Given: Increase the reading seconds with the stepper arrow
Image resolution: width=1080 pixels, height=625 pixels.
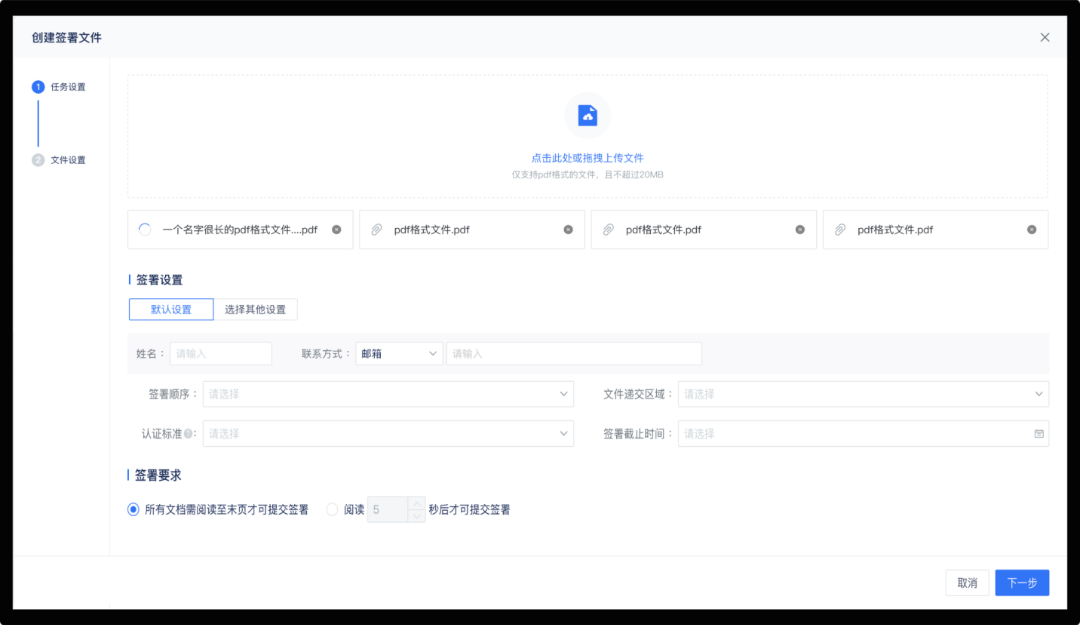Looking at the screenshot, I should (417, 504).
